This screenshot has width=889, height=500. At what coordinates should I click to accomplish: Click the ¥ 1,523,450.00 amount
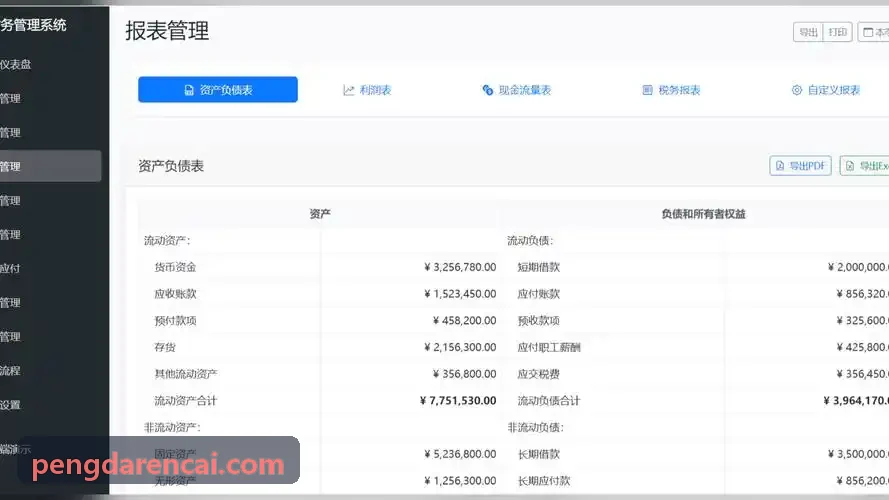460,294
